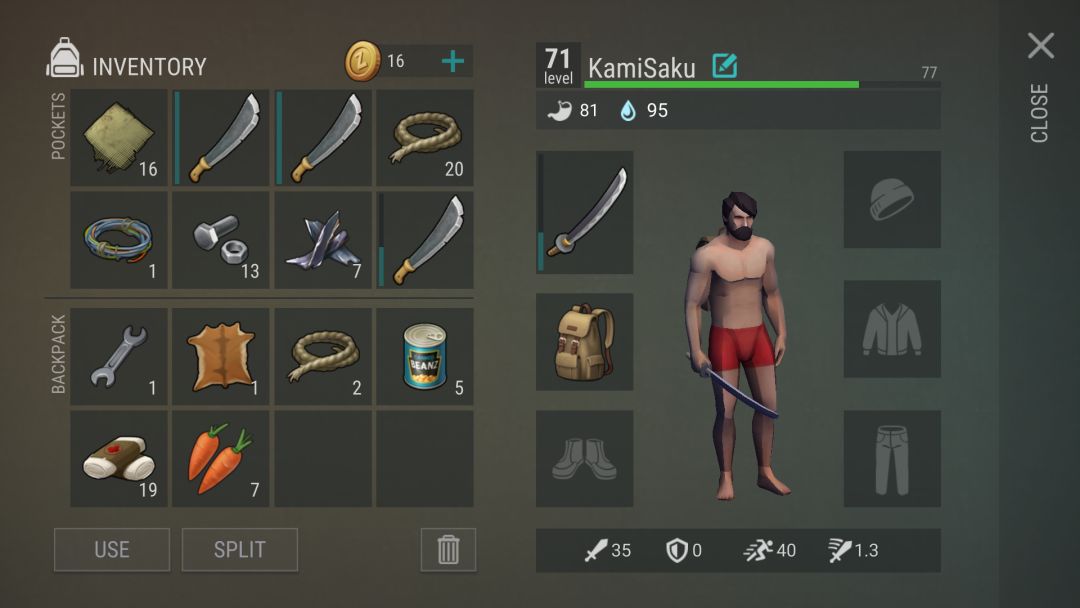Open the equipped backpack slot
The image size is (1080, 608).
click(585, 342)
